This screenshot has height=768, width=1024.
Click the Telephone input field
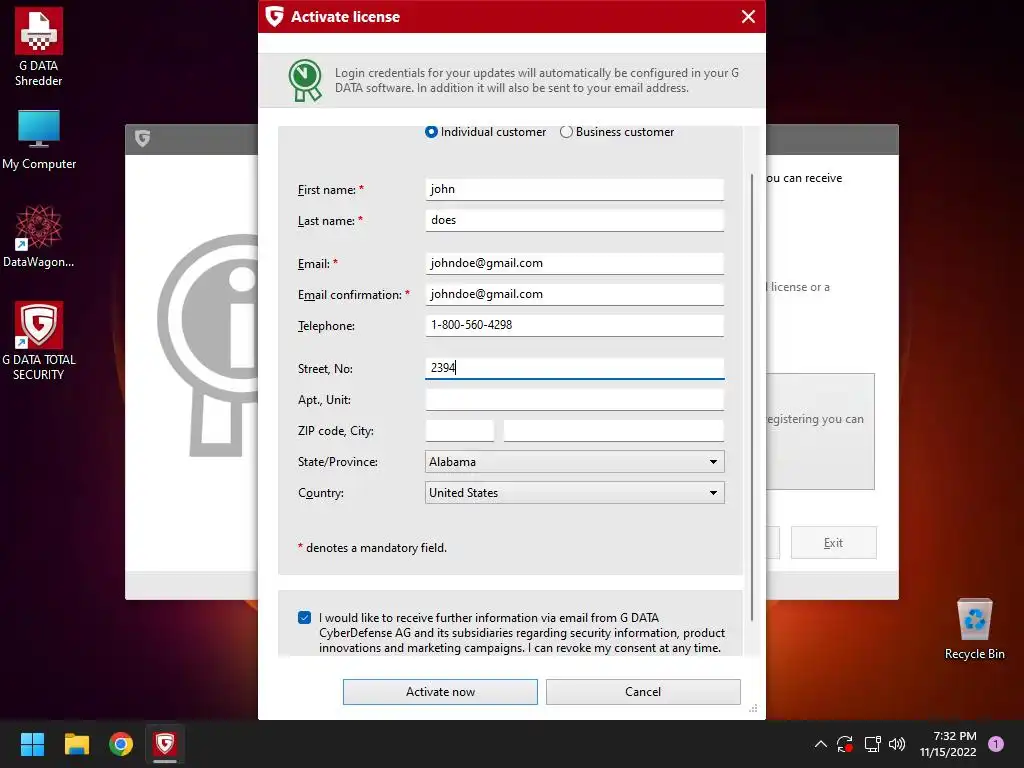(x=575, y=325)
